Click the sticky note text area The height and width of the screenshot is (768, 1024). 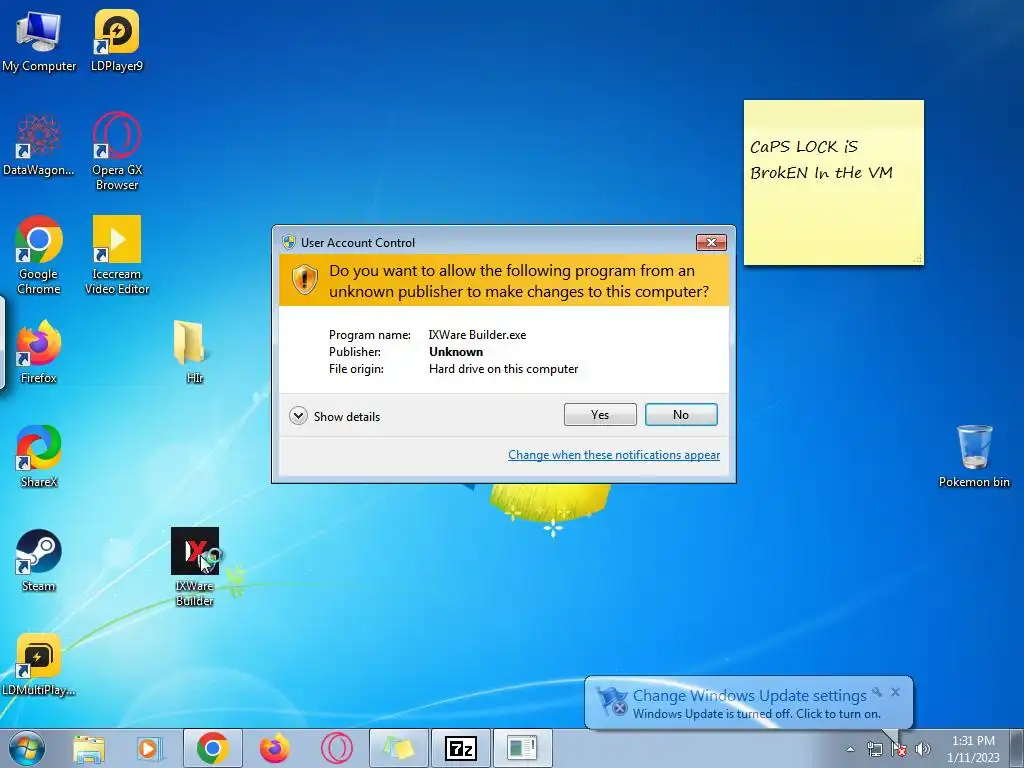click(833, 183)
